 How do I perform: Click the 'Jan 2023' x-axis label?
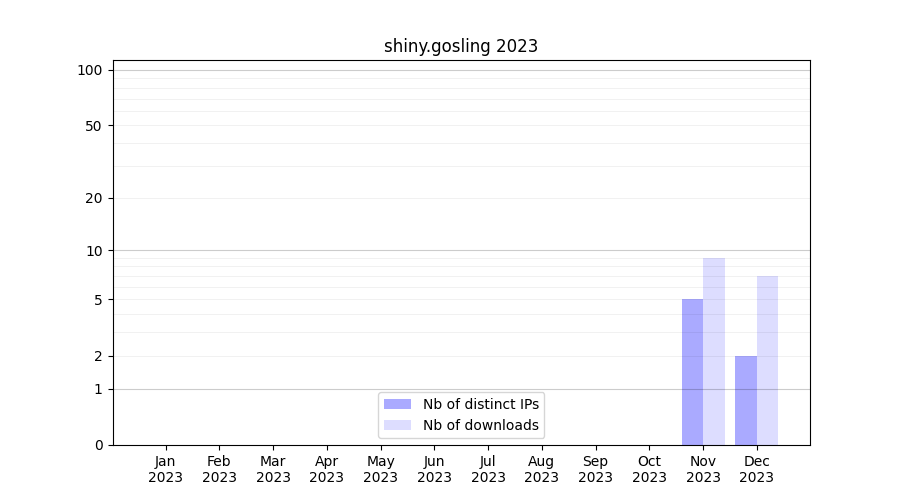(x=165, y=469)
